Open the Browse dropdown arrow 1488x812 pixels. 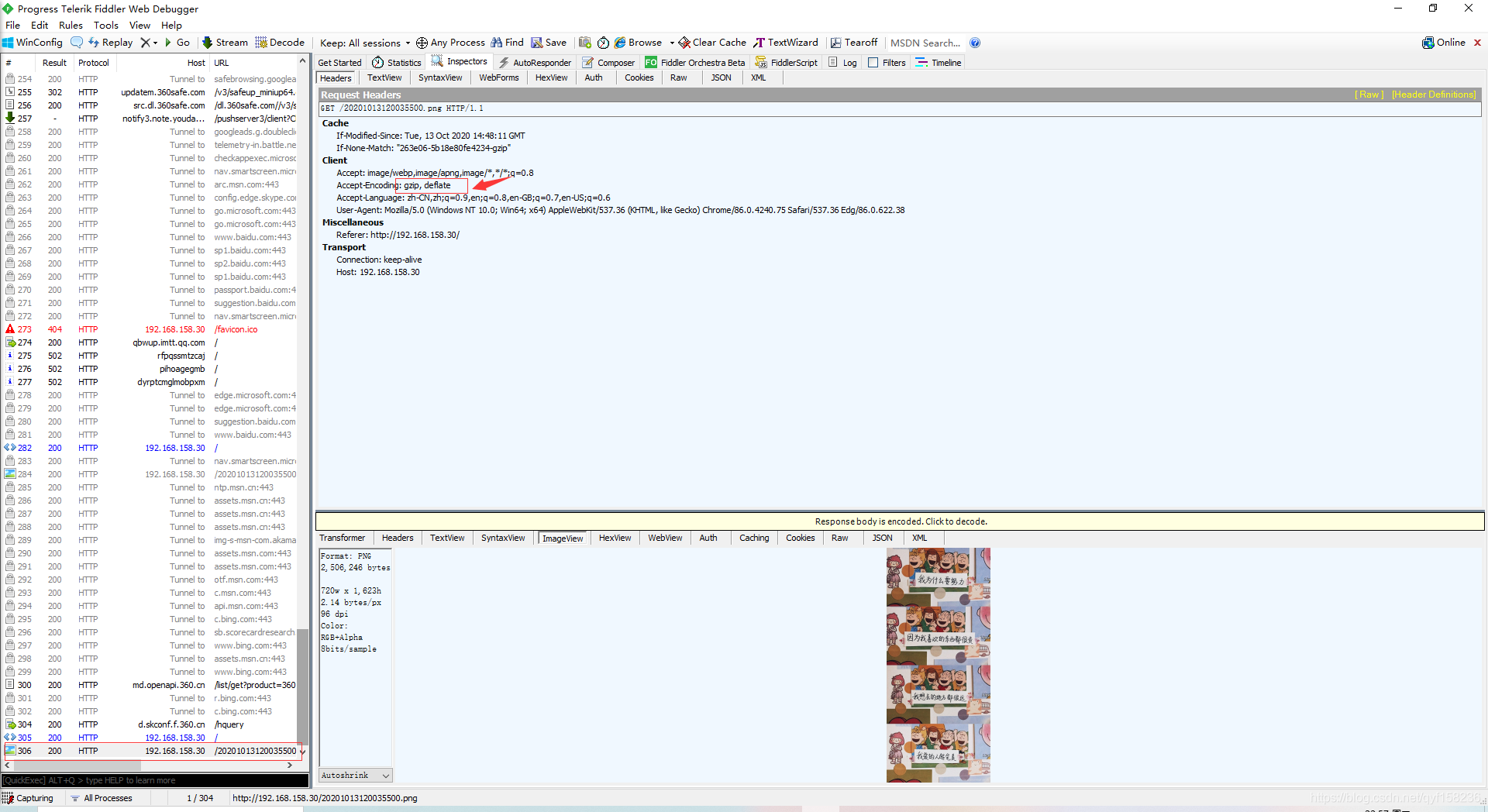[672, 43]
